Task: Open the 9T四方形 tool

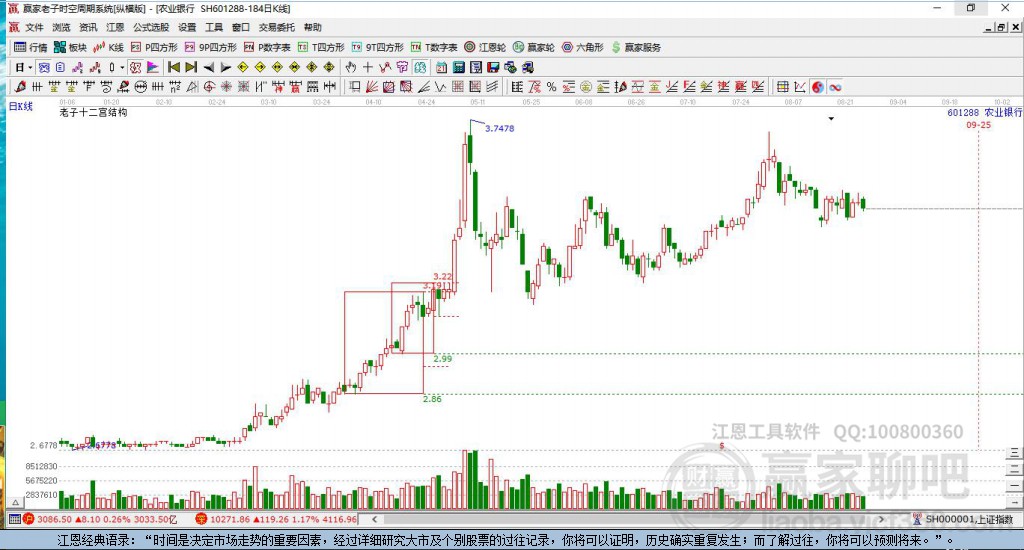Action: tap(377, 47)
